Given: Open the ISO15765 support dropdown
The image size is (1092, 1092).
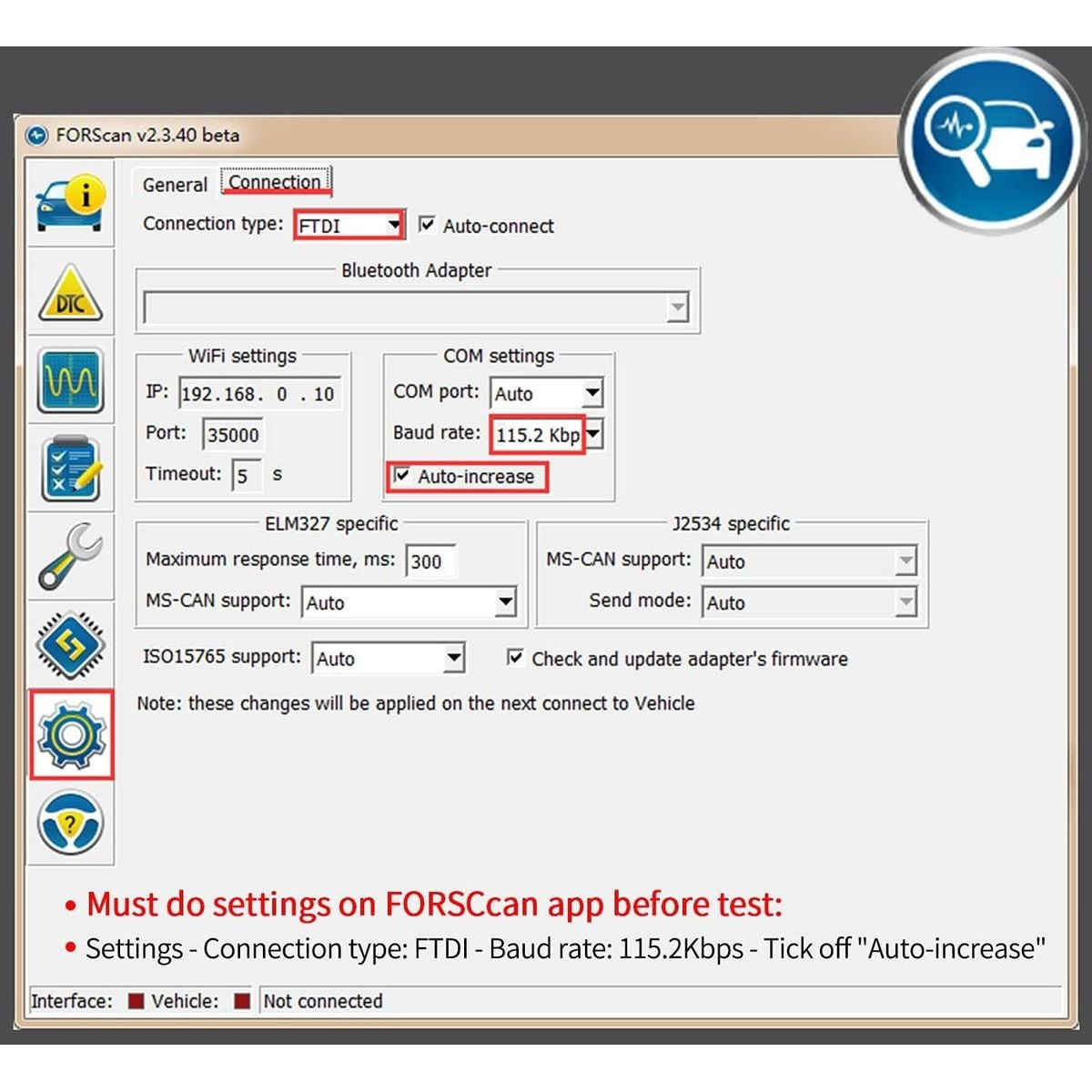Looking at the screenshot, I should 452,657.
